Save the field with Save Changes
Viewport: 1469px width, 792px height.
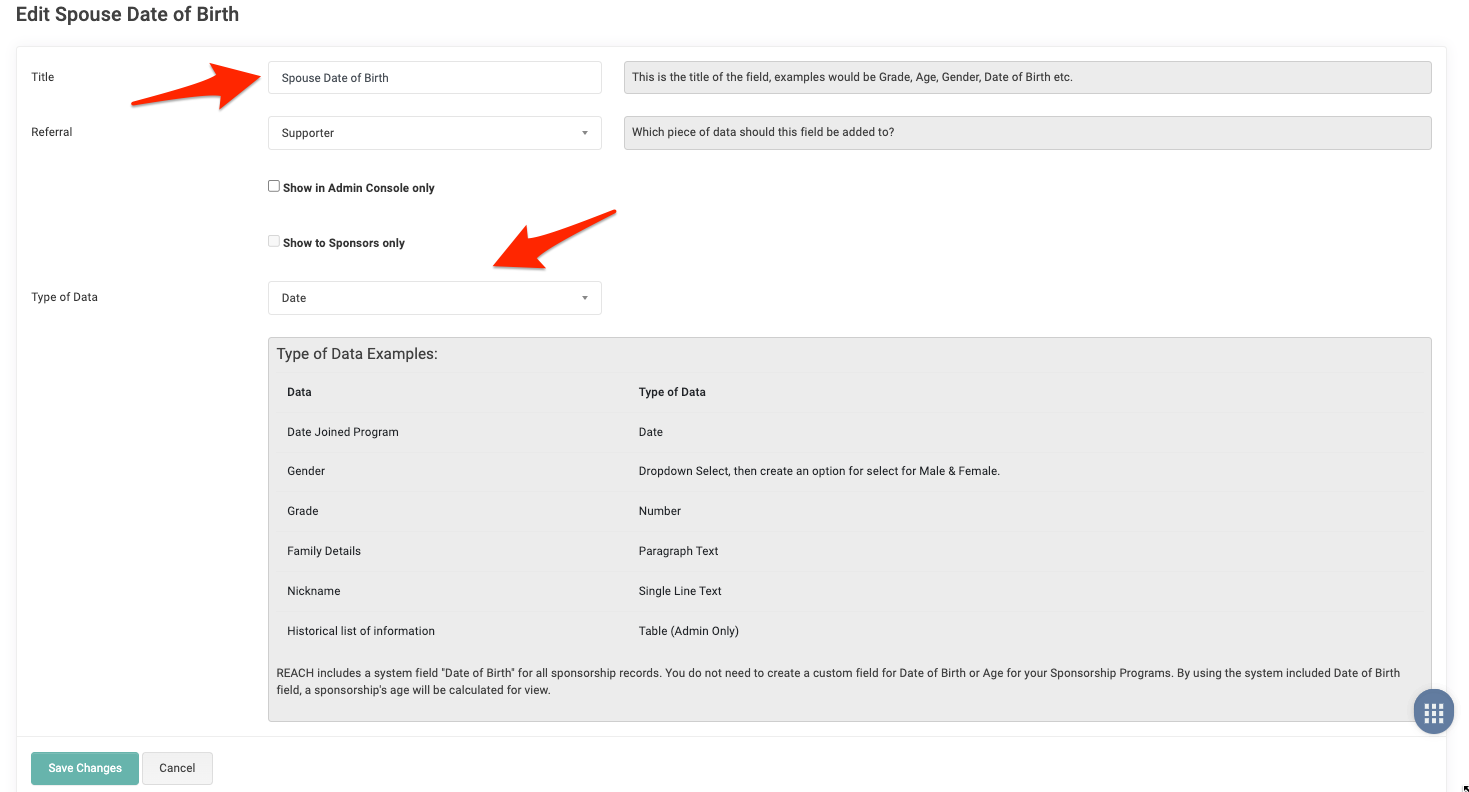(85, 768)
